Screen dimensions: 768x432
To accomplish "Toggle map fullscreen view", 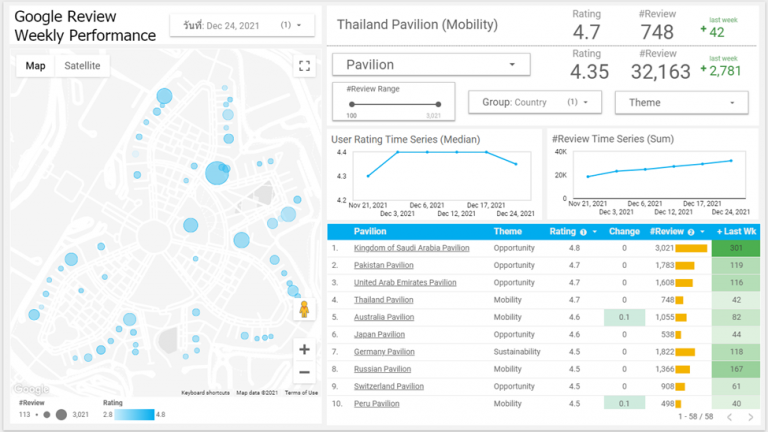I will [x=304, y=66].
